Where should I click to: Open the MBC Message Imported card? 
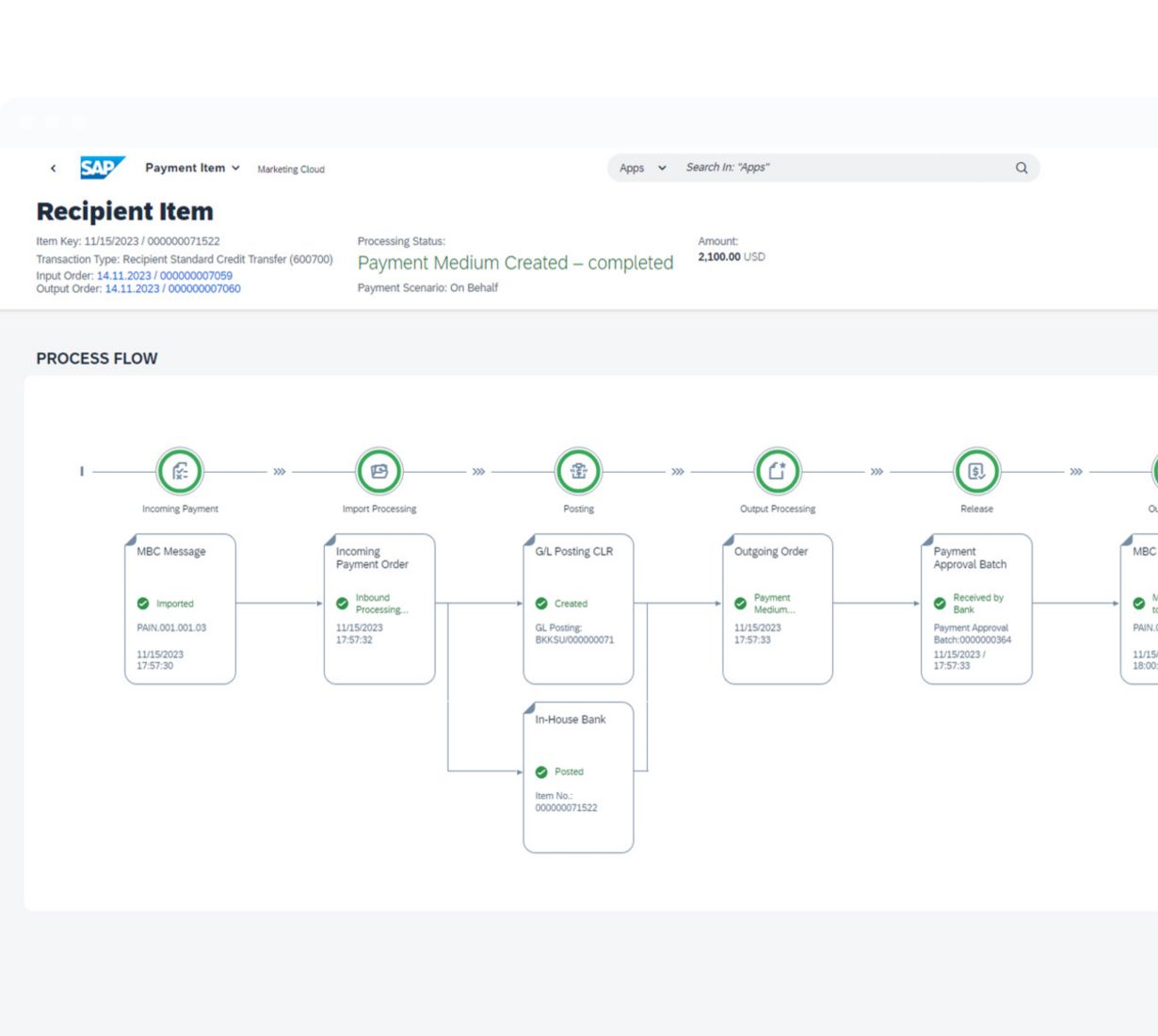180,608
